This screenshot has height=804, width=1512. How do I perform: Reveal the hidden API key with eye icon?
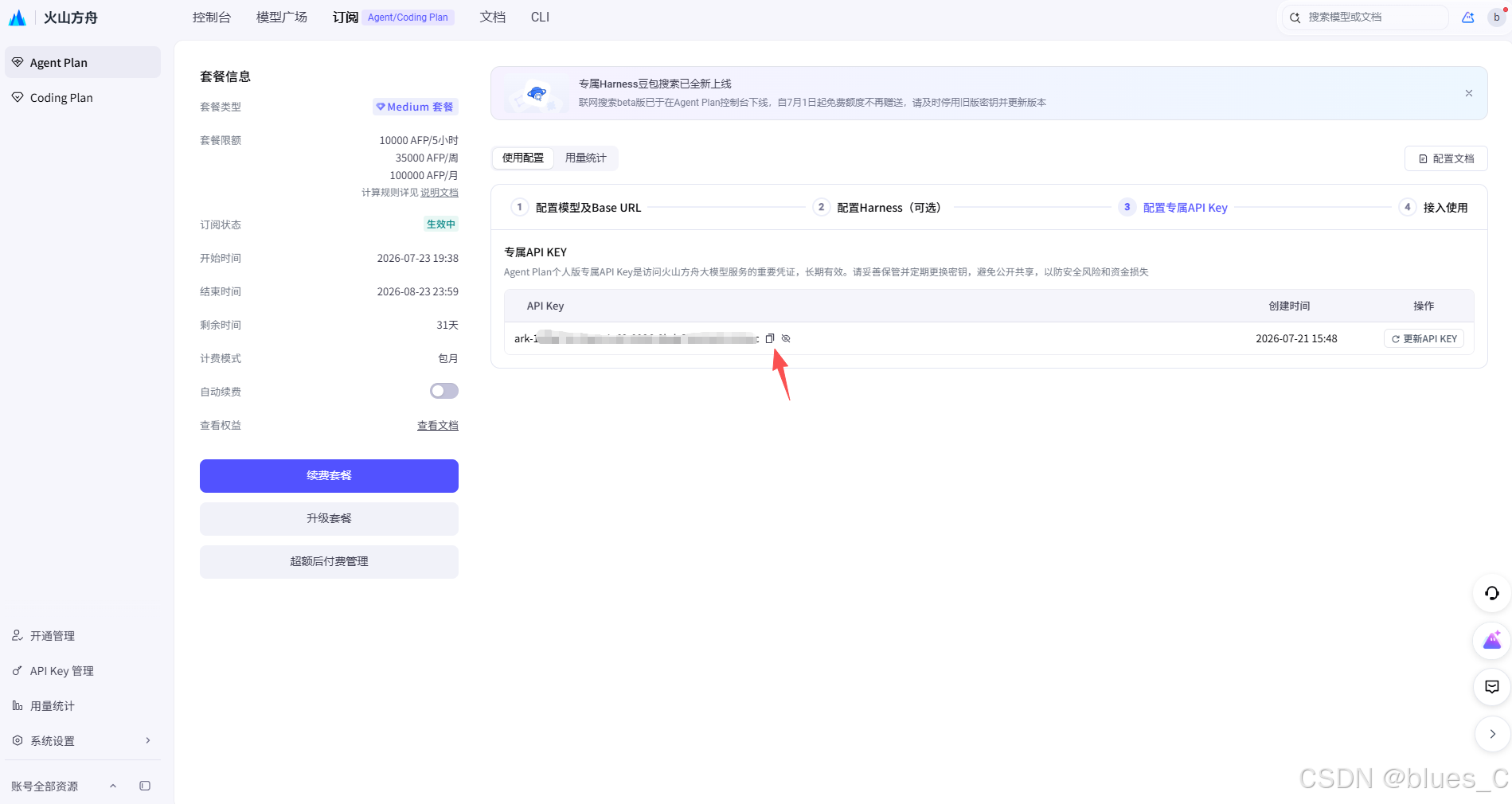786,338
